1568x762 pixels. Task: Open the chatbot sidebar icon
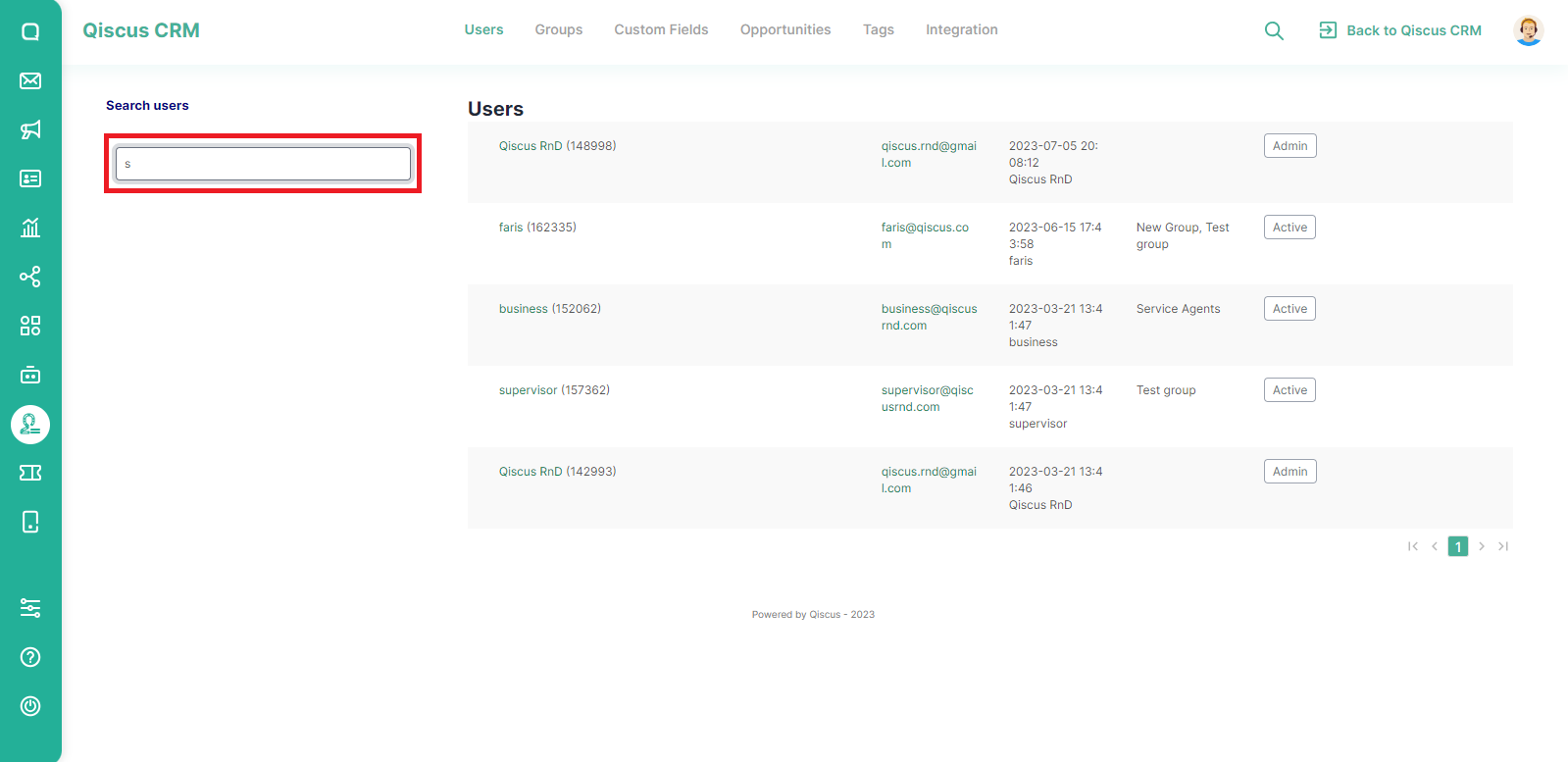coord(30,375)
